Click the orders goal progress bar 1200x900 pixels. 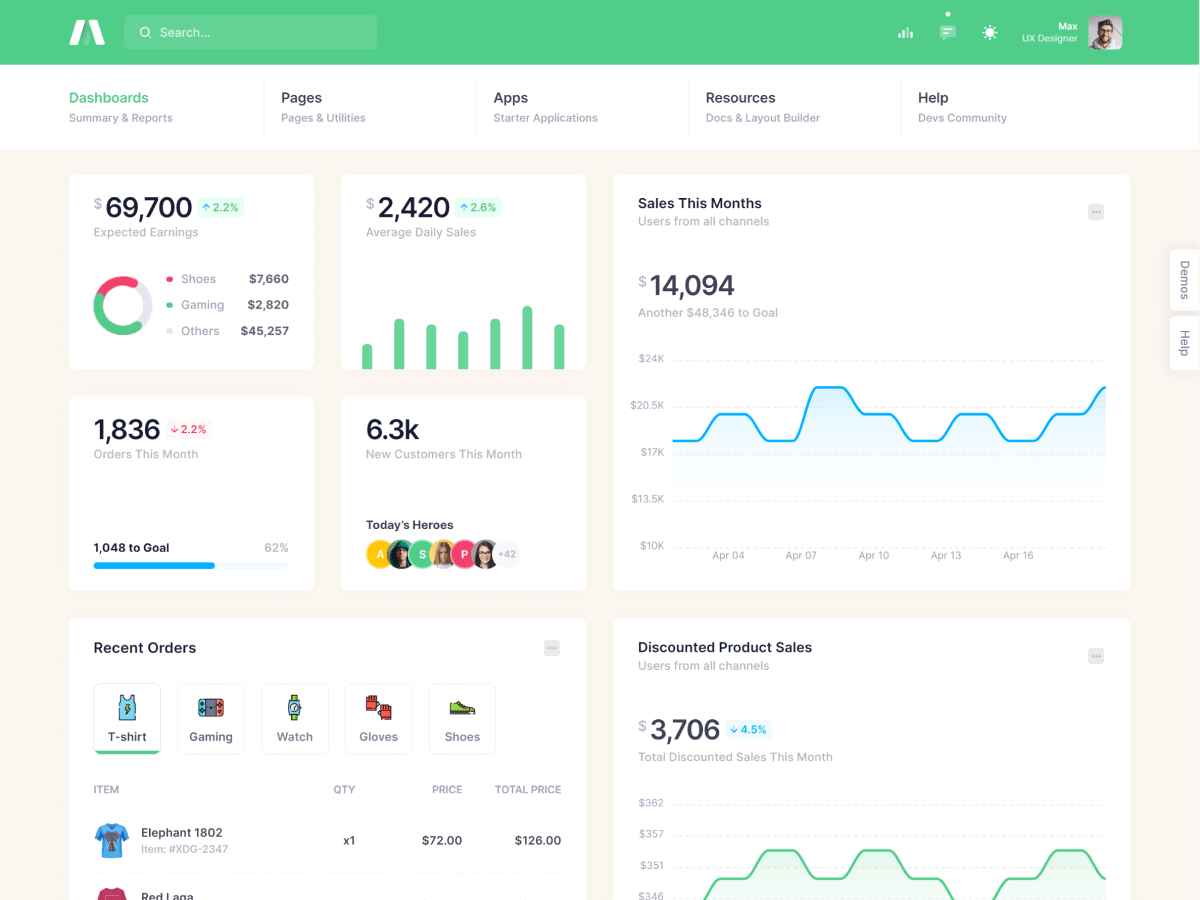[190, 566]
